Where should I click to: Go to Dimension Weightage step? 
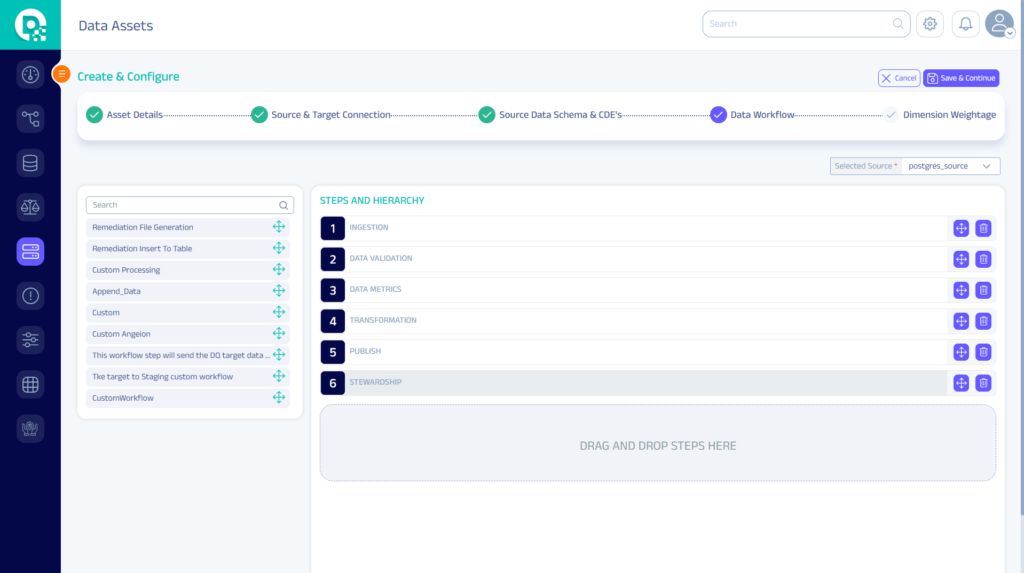click(948, 115)
